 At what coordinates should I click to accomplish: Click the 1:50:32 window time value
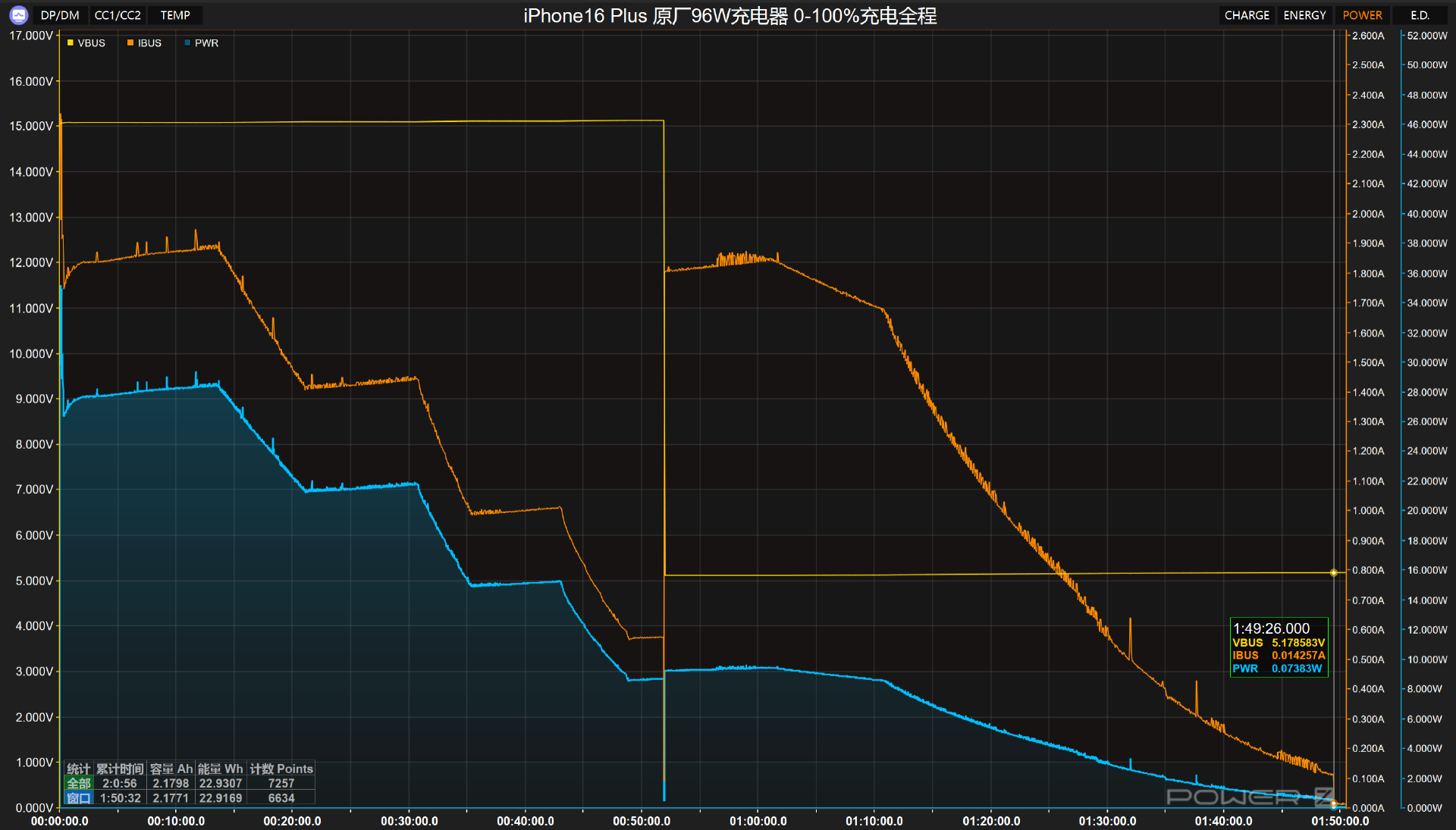121,798
